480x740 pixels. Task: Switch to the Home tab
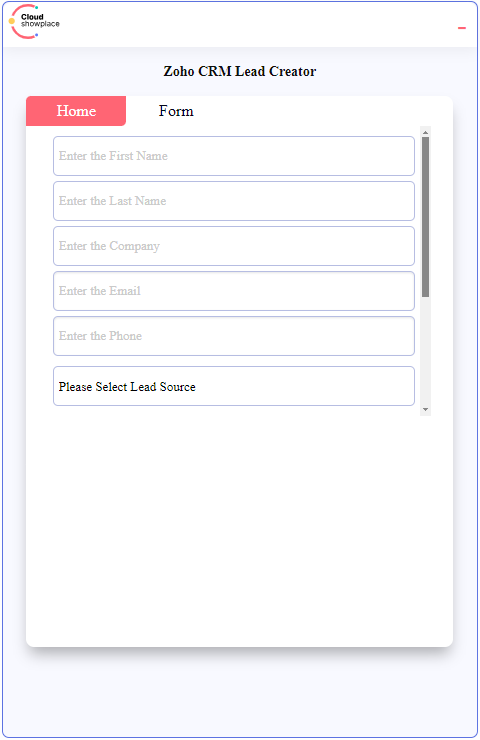76,111
